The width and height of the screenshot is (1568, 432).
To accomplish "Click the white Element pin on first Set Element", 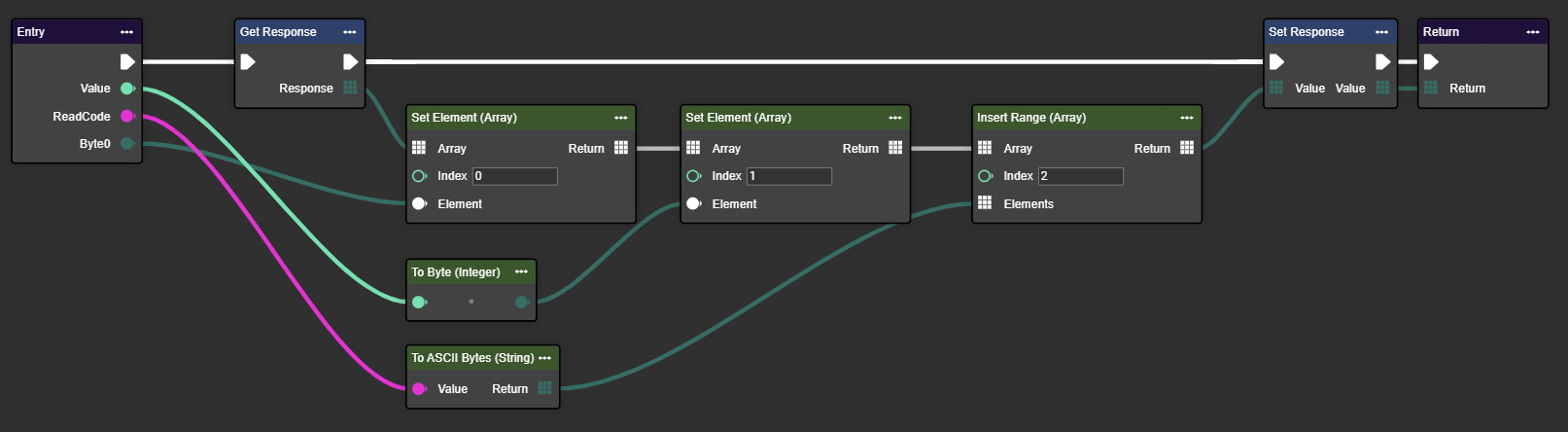I will [x=419, y=203].
